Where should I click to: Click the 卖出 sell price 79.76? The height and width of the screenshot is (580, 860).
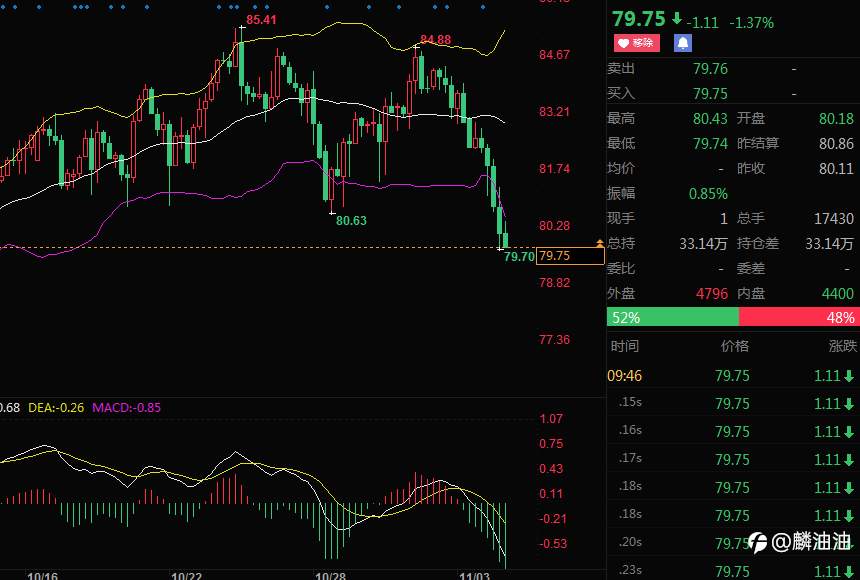click(710, 69)
